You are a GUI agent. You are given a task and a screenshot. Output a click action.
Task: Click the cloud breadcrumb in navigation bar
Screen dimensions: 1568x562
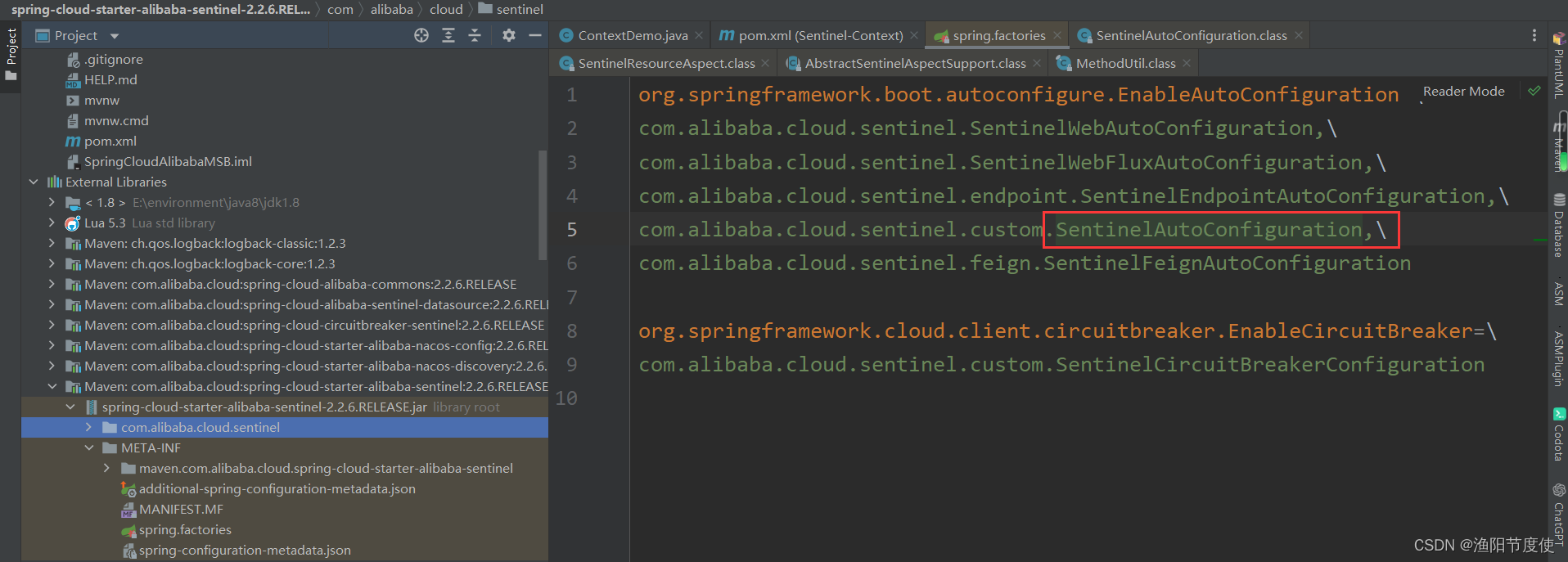446,10
